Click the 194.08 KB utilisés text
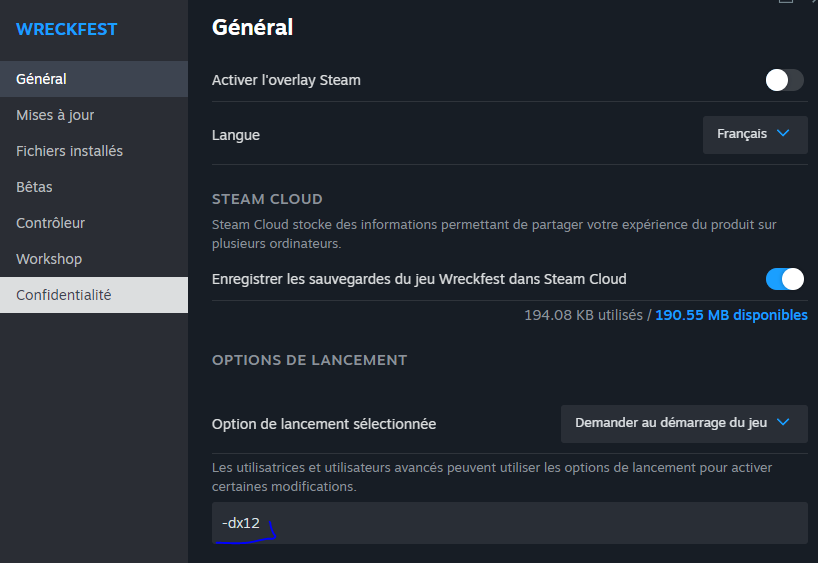The width and height of the screenshot is (818, 563). point(584,315)
